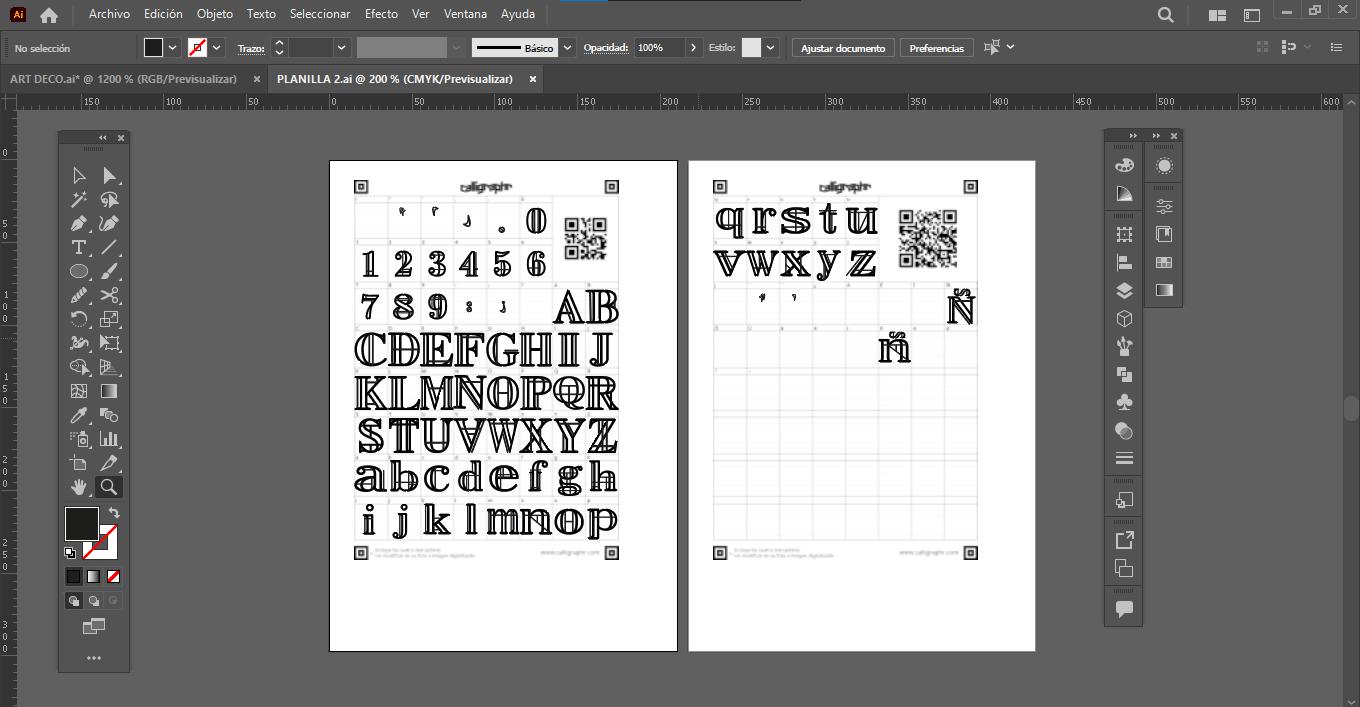Image resolution: width=1360 pixels, height=707 pixels.
Task: Pick the Scissors tool
Action: [110, 295]
